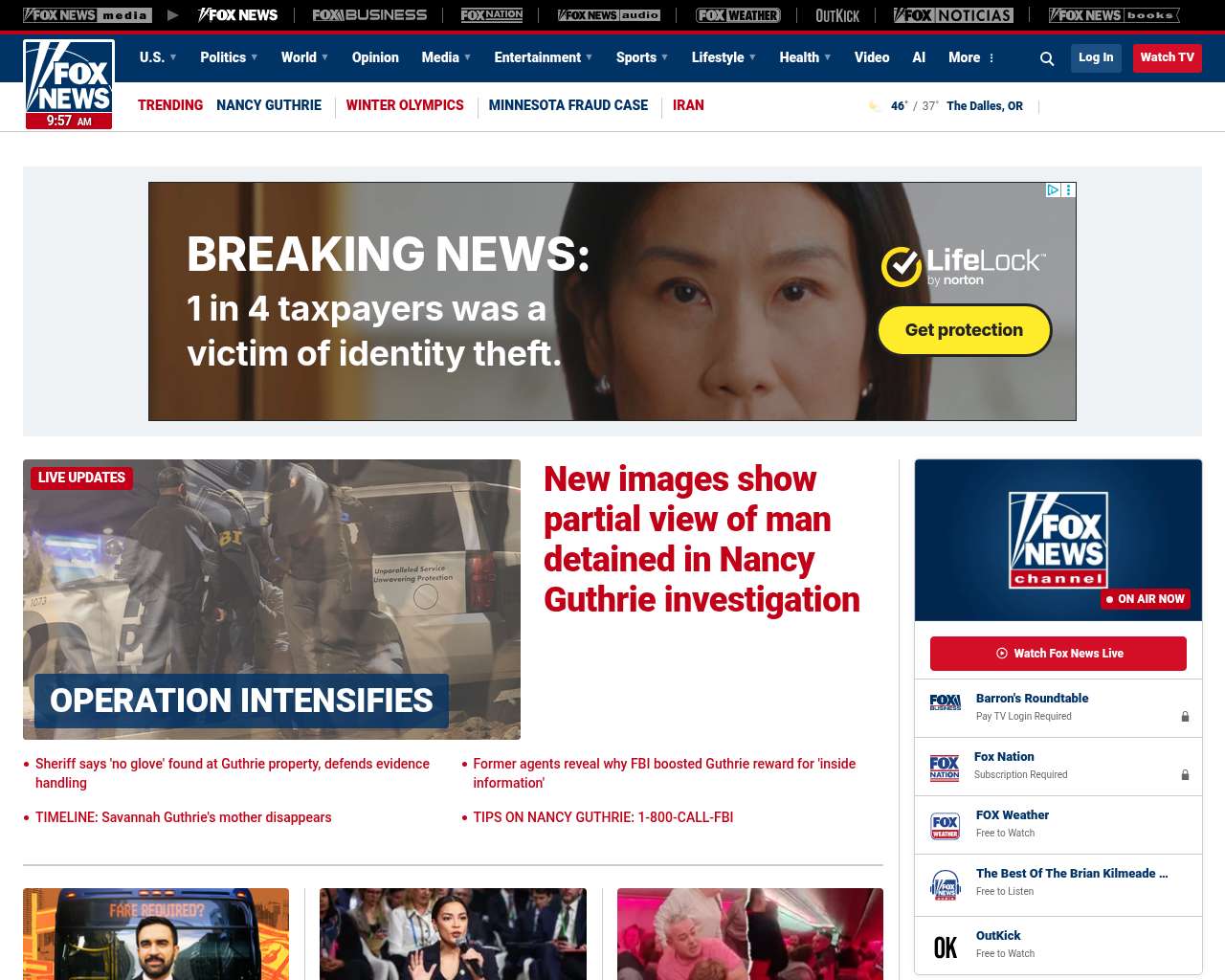Click the Fox News top-bar logo next to Media
Viewport: 1225px width, 980px height.
237,15
